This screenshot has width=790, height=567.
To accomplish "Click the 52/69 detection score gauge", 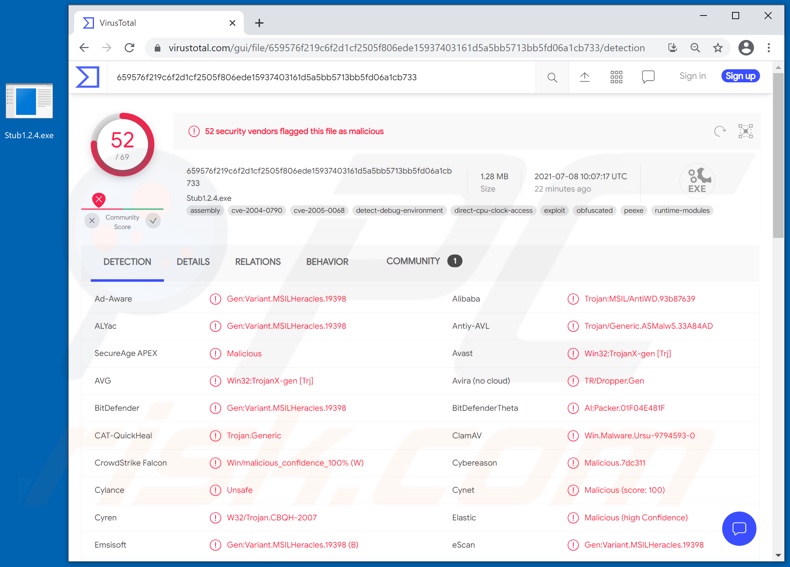I will (x=122, y=145).
